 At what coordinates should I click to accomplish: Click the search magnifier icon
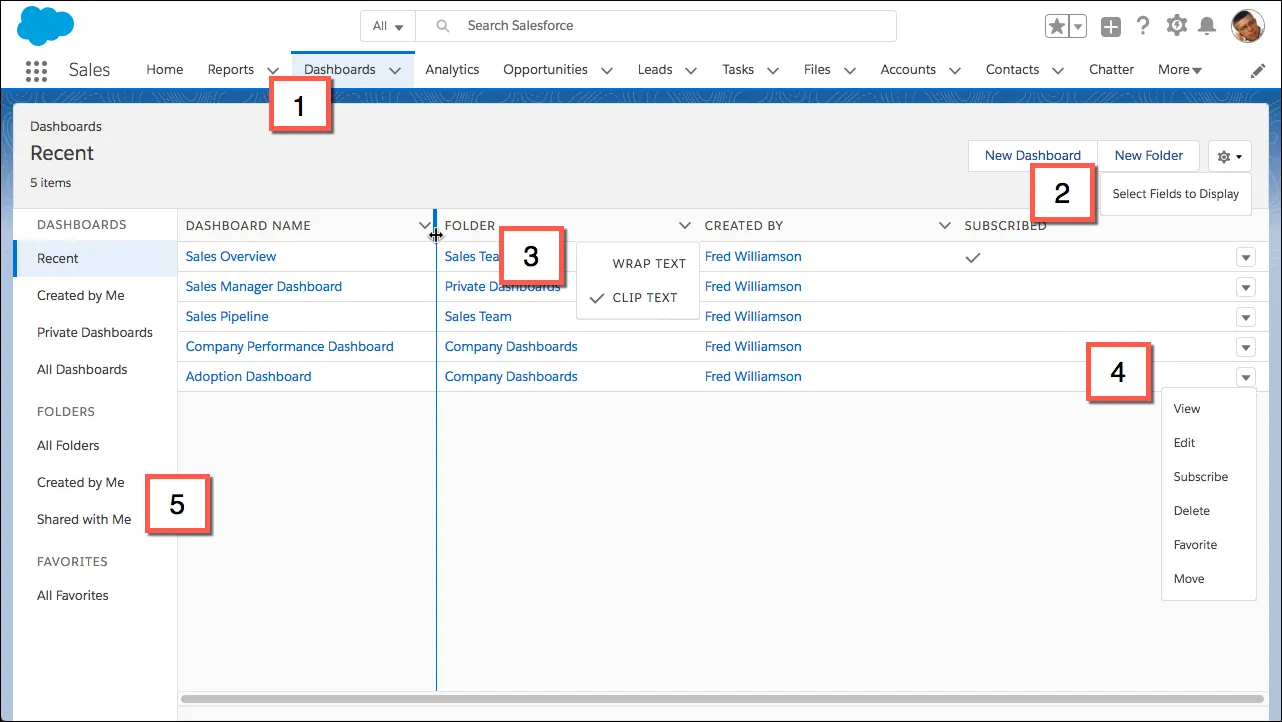coord(443,26)
